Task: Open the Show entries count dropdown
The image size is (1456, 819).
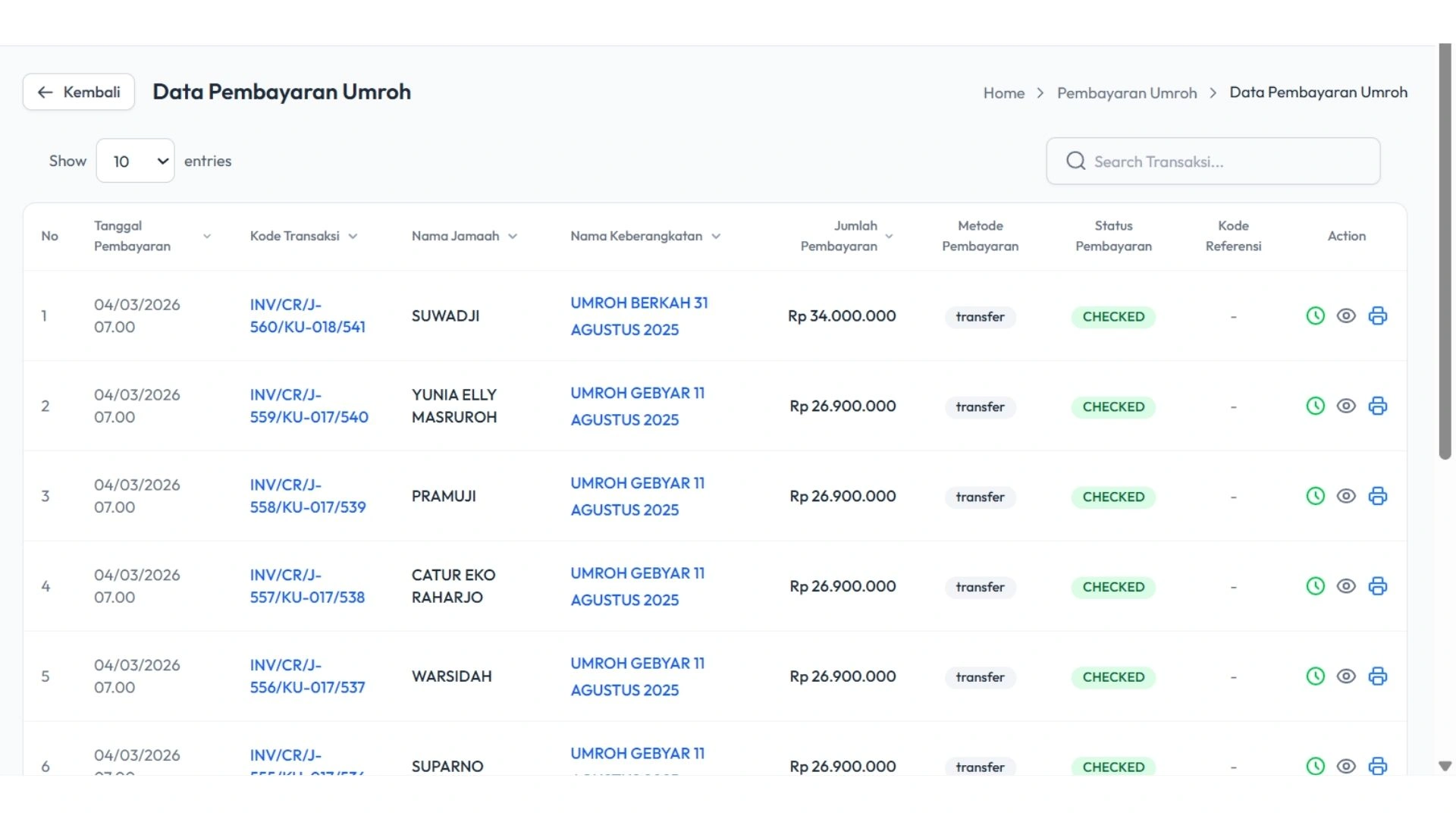Action: [x=136, y=161]
